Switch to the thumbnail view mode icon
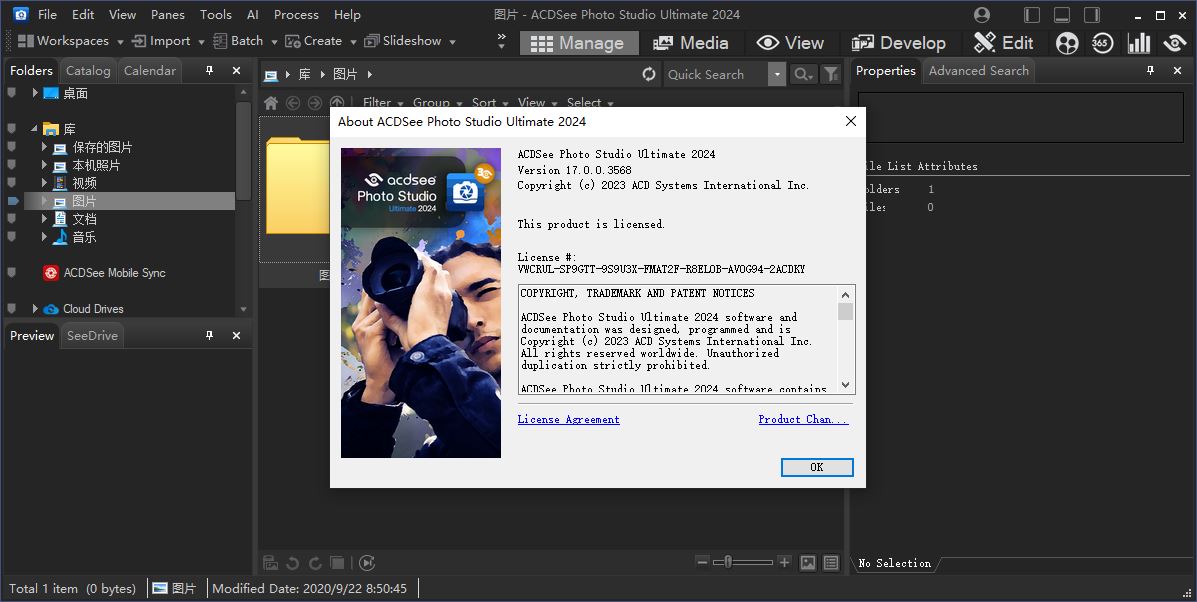Image resolution: width=1197 pixels, height=602 pixels. 808,563
